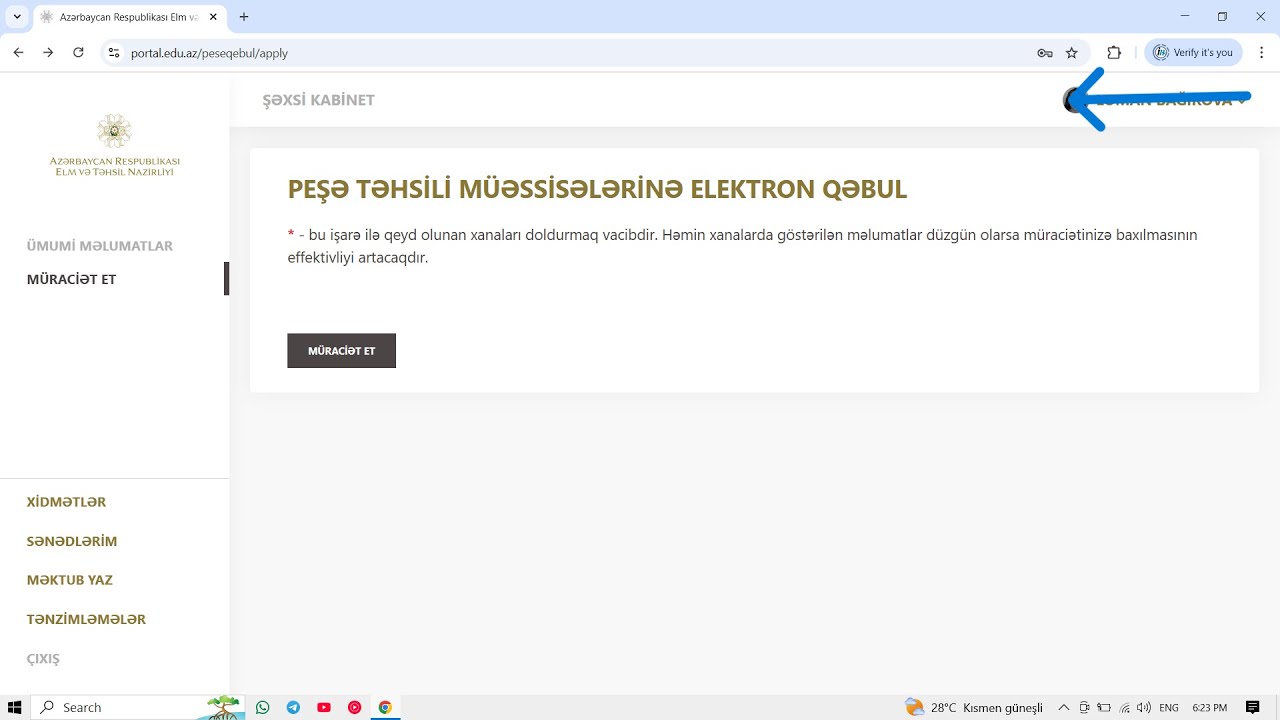Viewport: 1280px width, 720px height.
Task: Open the tab search dropdown arrow
Action: (17, 17)
